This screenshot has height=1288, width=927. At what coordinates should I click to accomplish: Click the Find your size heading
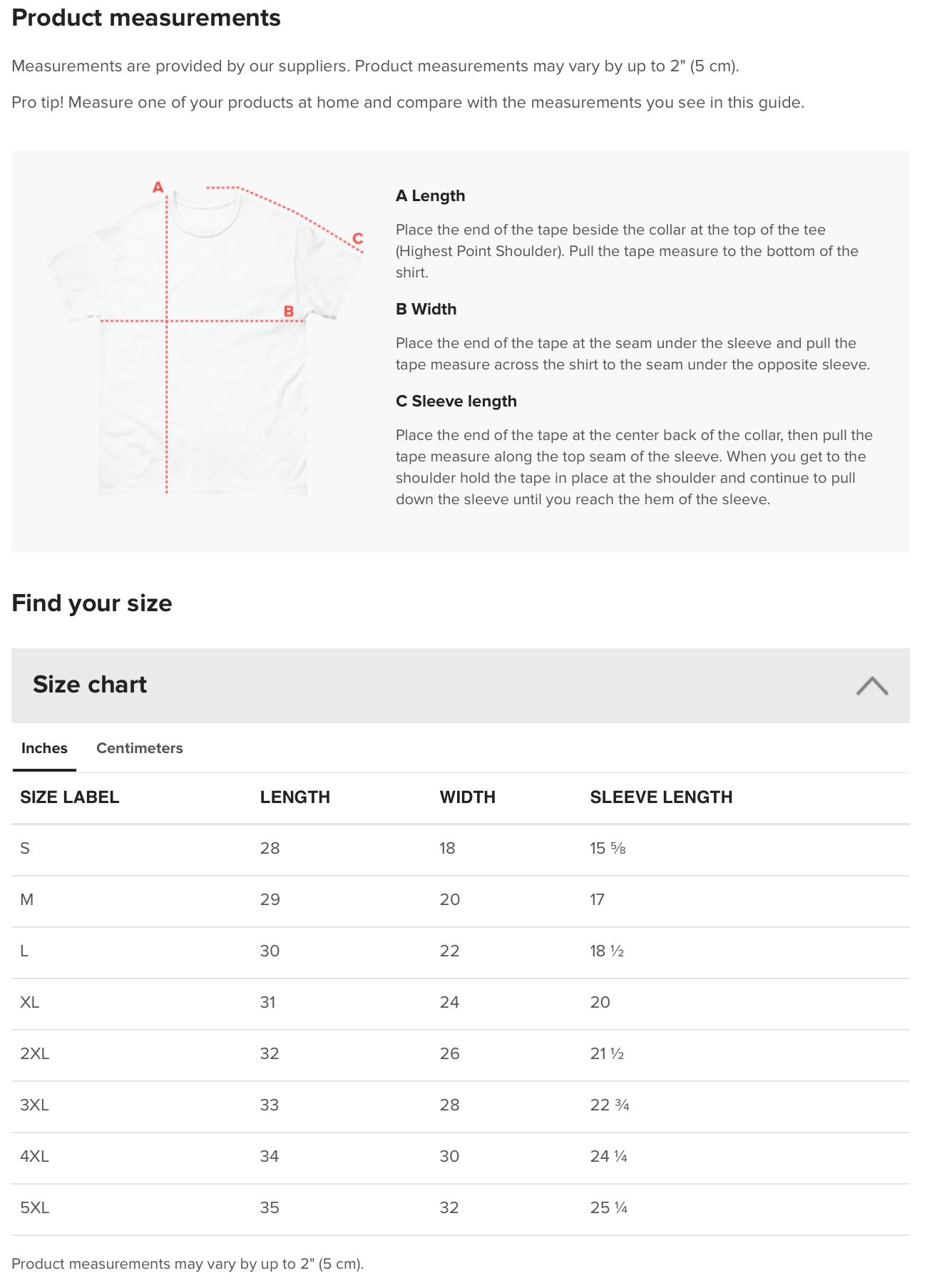pos(92,603)
